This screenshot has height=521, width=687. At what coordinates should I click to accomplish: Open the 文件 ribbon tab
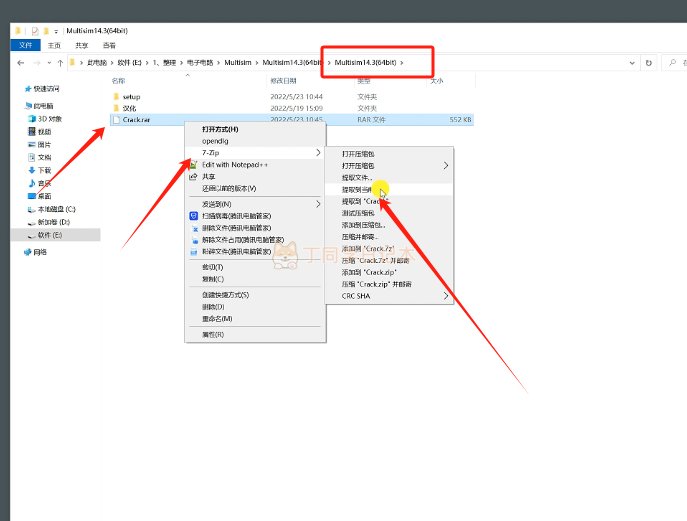[25, 45]
